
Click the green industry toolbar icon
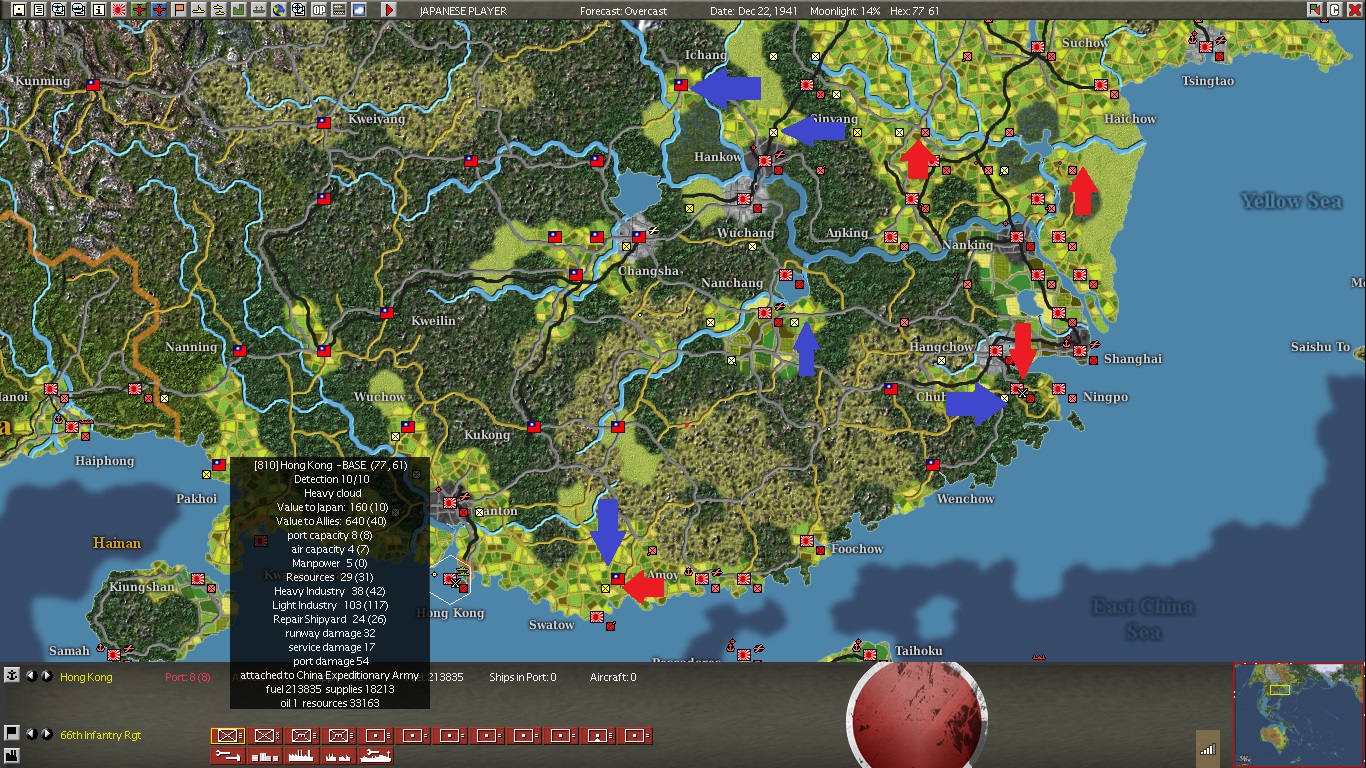239,10
